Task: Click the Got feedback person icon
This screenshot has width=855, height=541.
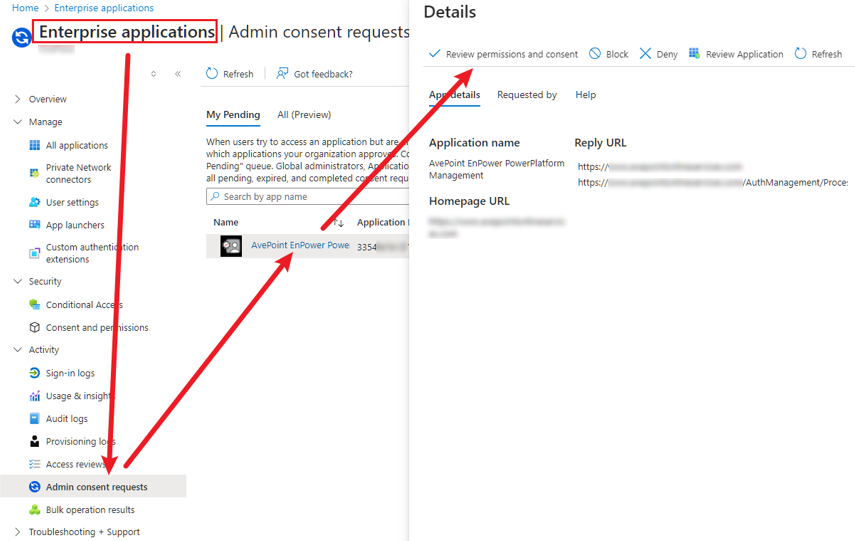Action: pyautogui.click(x=282, y=73)
